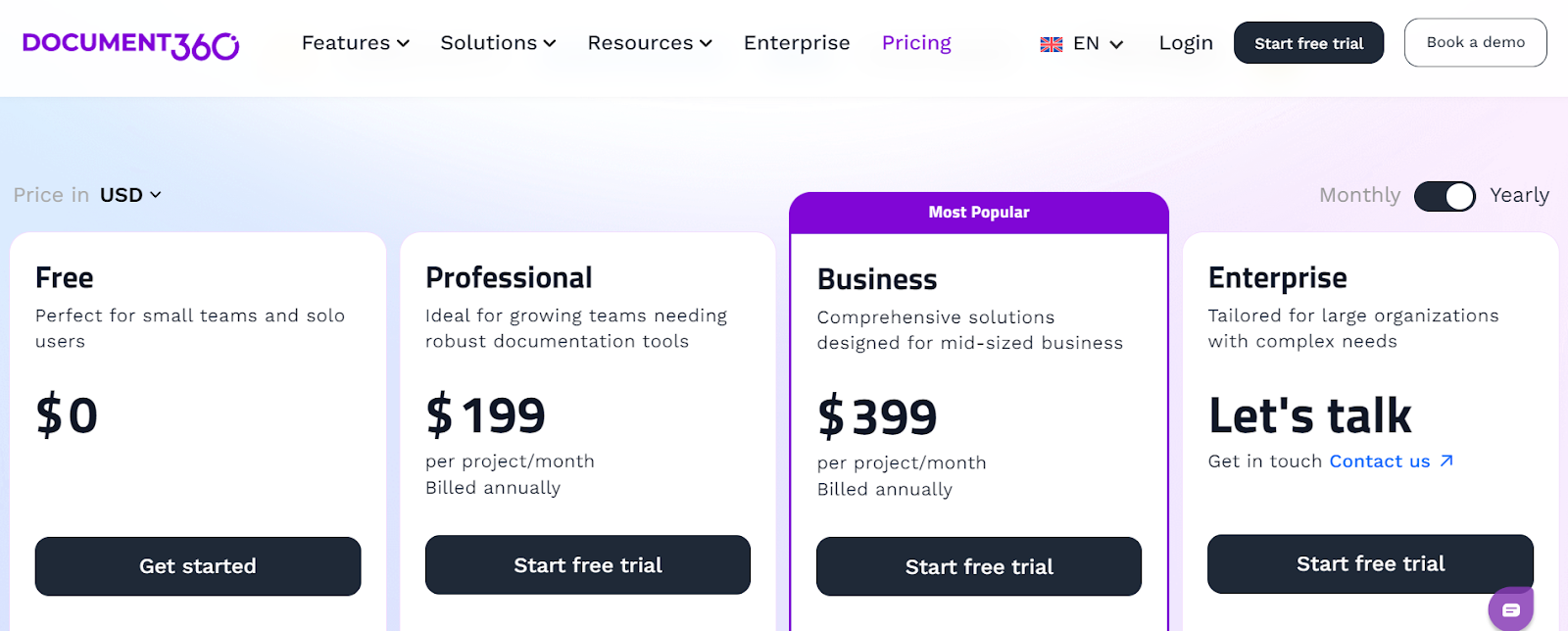Click the UK flag language icon
The height and width of the screenshot is (631, 1568).
1052,44
